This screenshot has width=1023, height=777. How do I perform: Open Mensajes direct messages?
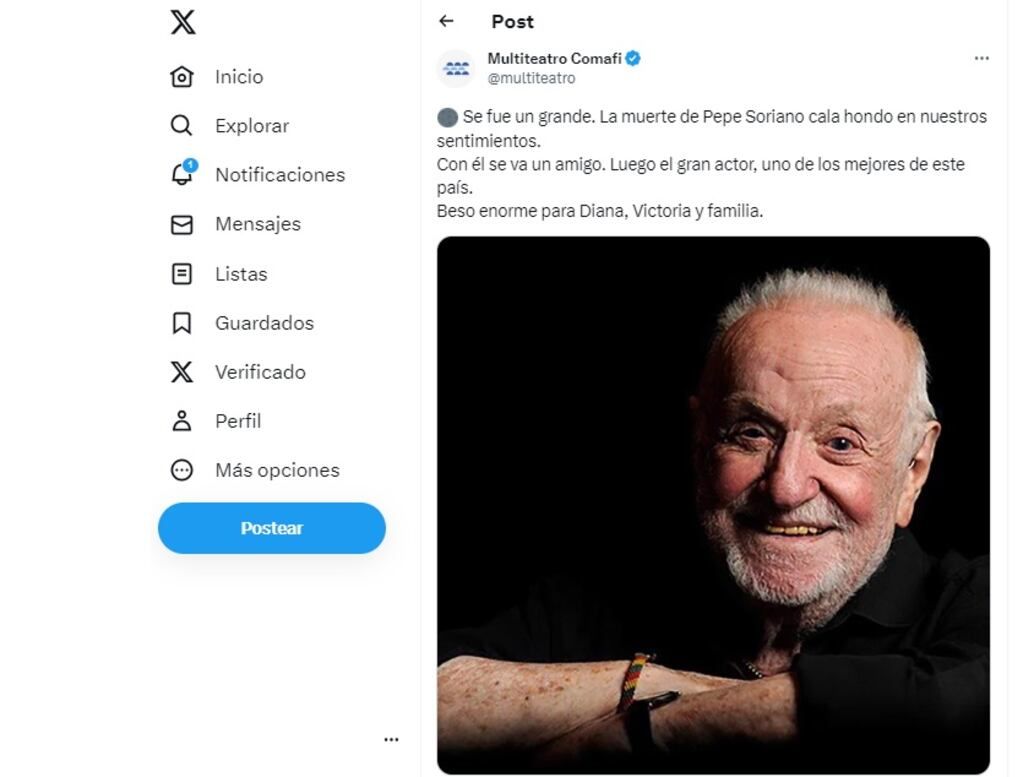tap(257, 224)
